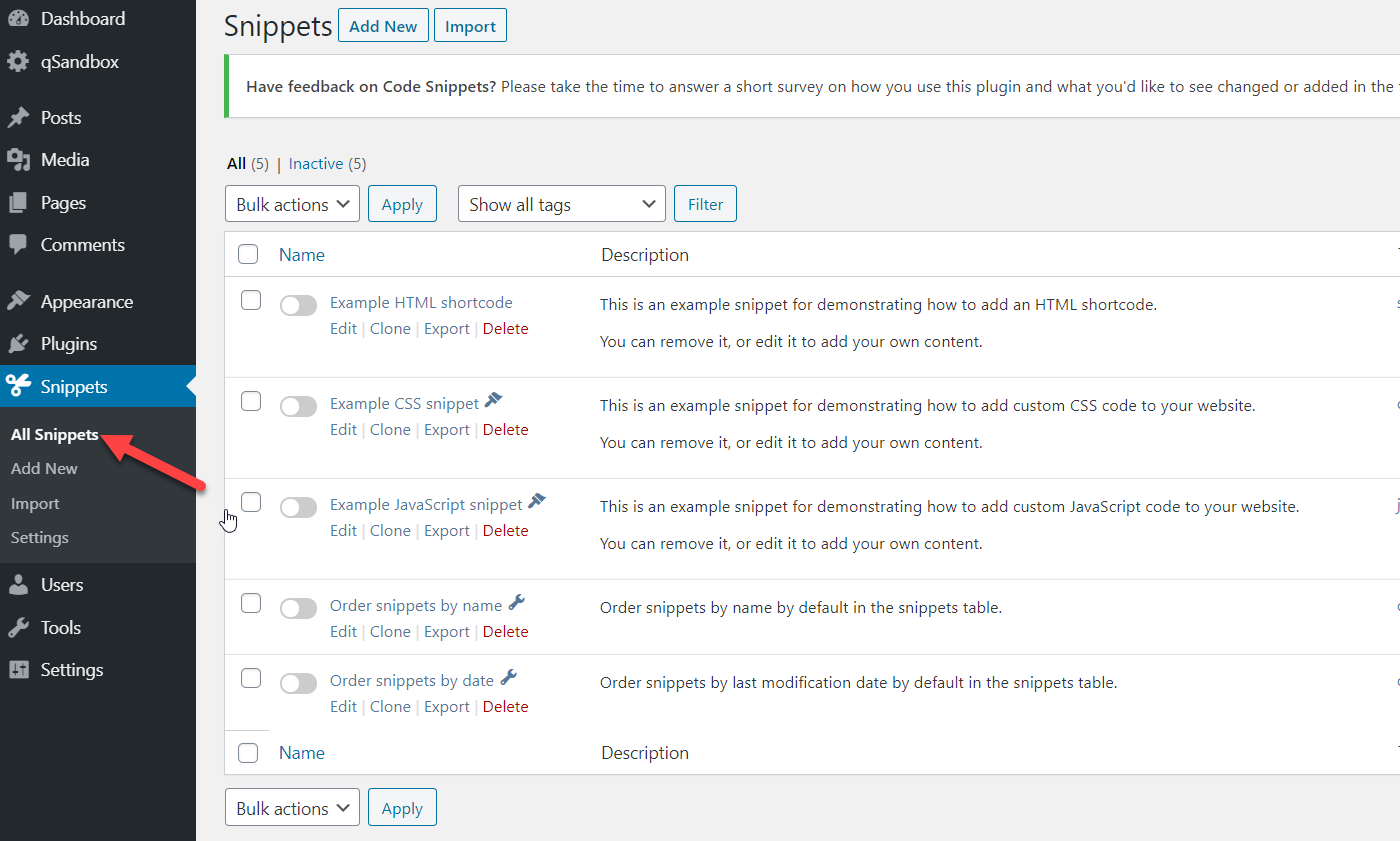Viewport: 1400px width, 841px height.
Task: Select Import in Snippets submenu
Action: (35, 504)
